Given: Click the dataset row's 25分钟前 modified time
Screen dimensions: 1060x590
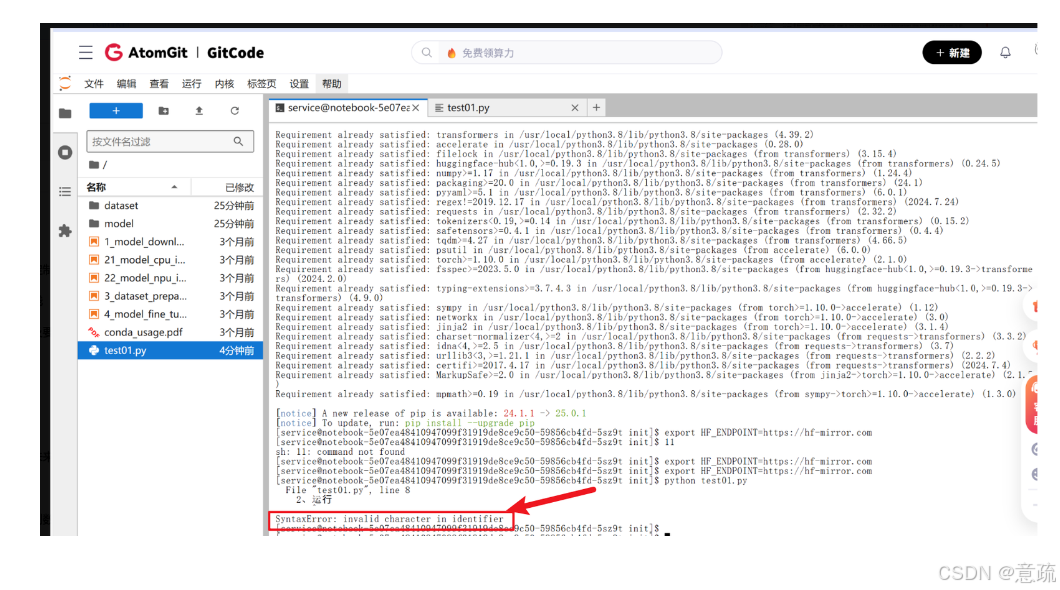Looking at the screenshot, I should tap(234, 205).
